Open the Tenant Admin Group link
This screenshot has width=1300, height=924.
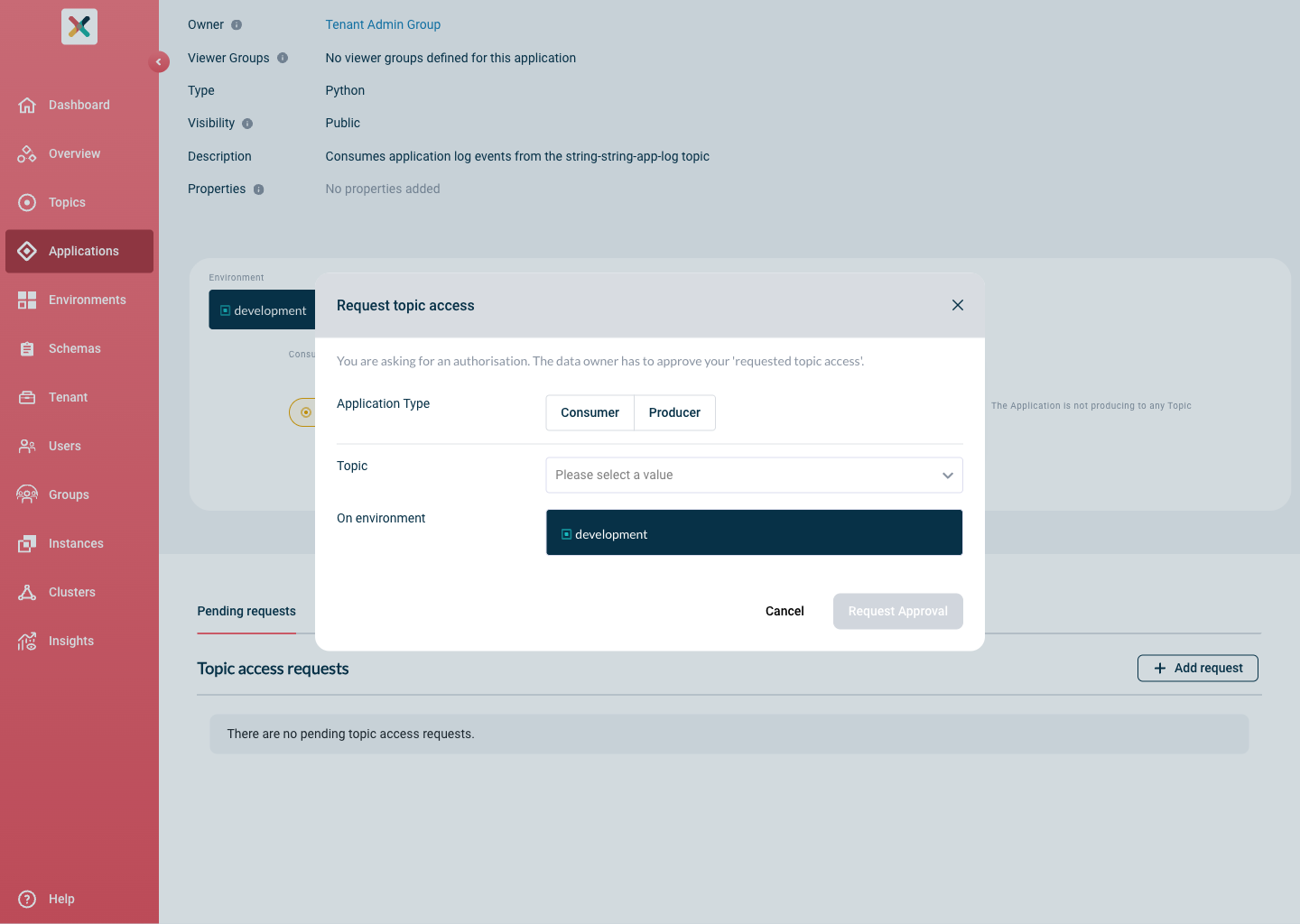[x=383, y=24]
